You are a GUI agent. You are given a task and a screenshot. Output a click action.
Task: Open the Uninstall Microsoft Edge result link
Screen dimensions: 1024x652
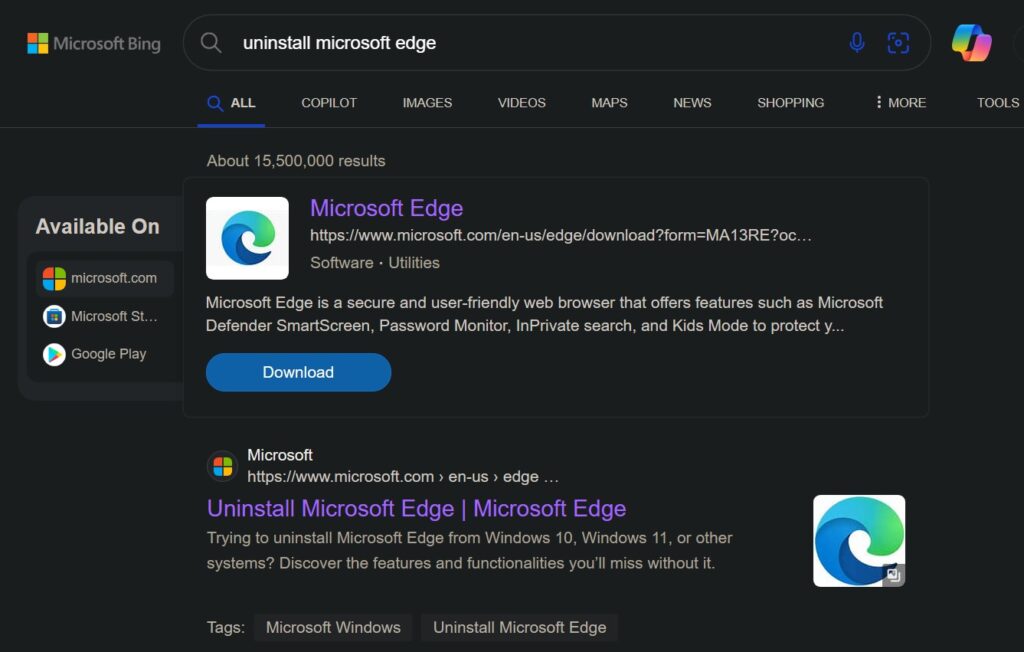(415, 508)
